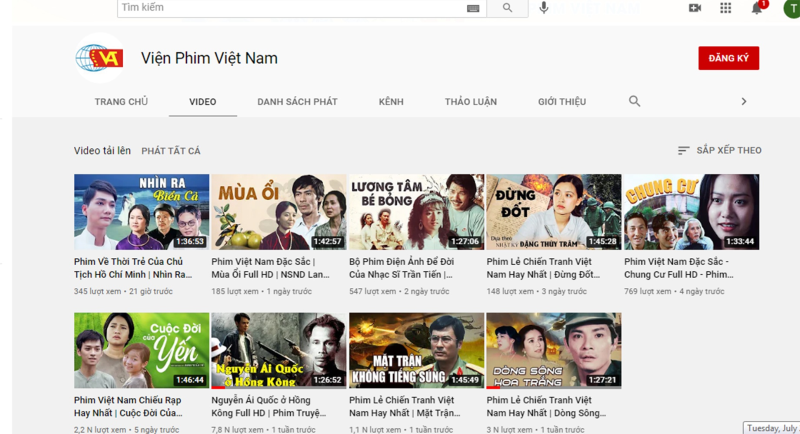Open the YouTube apps grid icon

click(726, 8)
